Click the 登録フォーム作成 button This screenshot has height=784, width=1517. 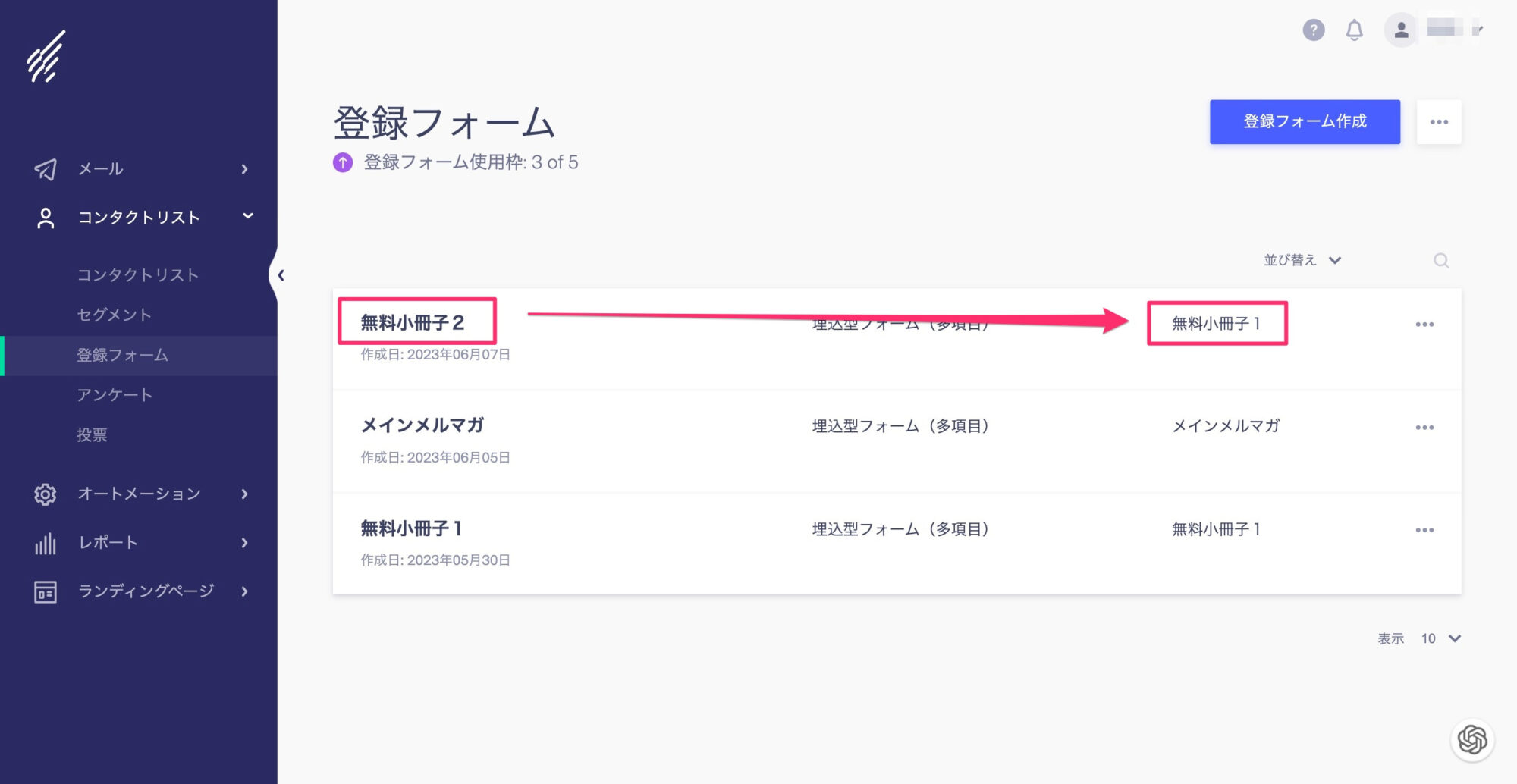(x=1305, y=122)
